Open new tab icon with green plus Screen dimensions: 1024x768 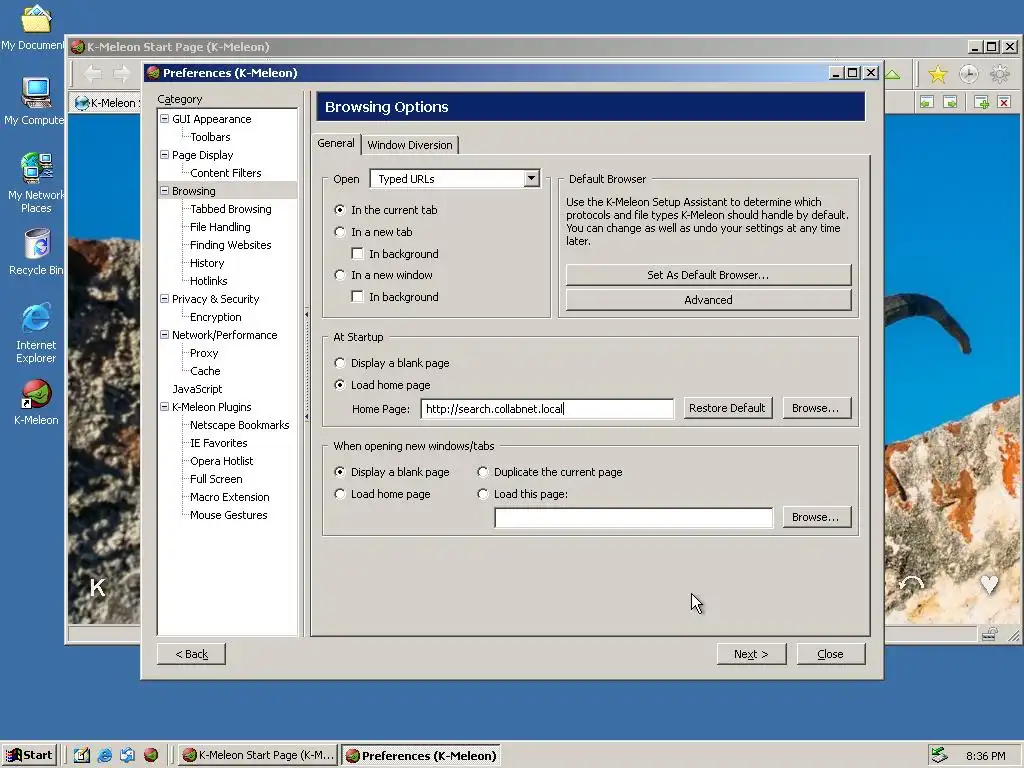(x=981, y=102)
